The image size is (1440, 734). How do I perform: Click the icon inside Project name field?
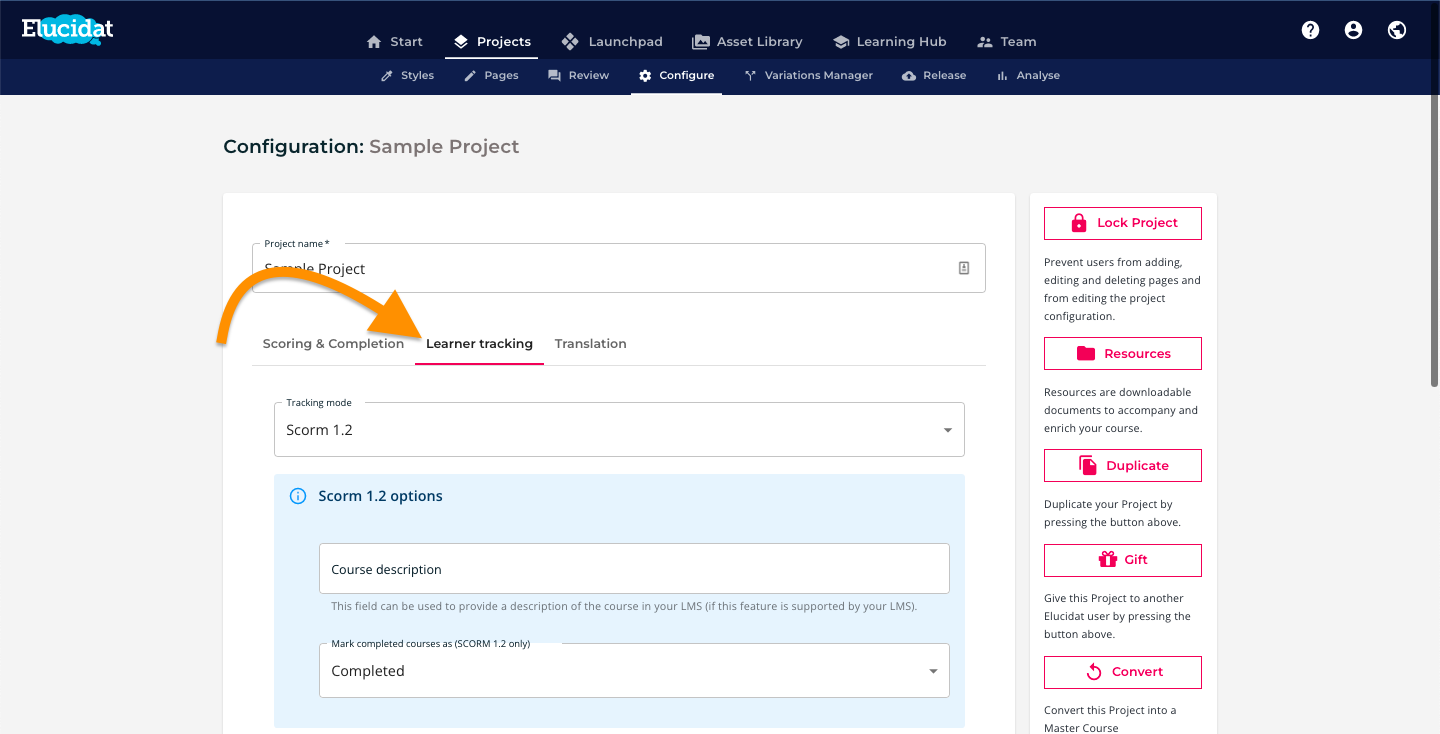pyautogui.click(x=964, y=268)
